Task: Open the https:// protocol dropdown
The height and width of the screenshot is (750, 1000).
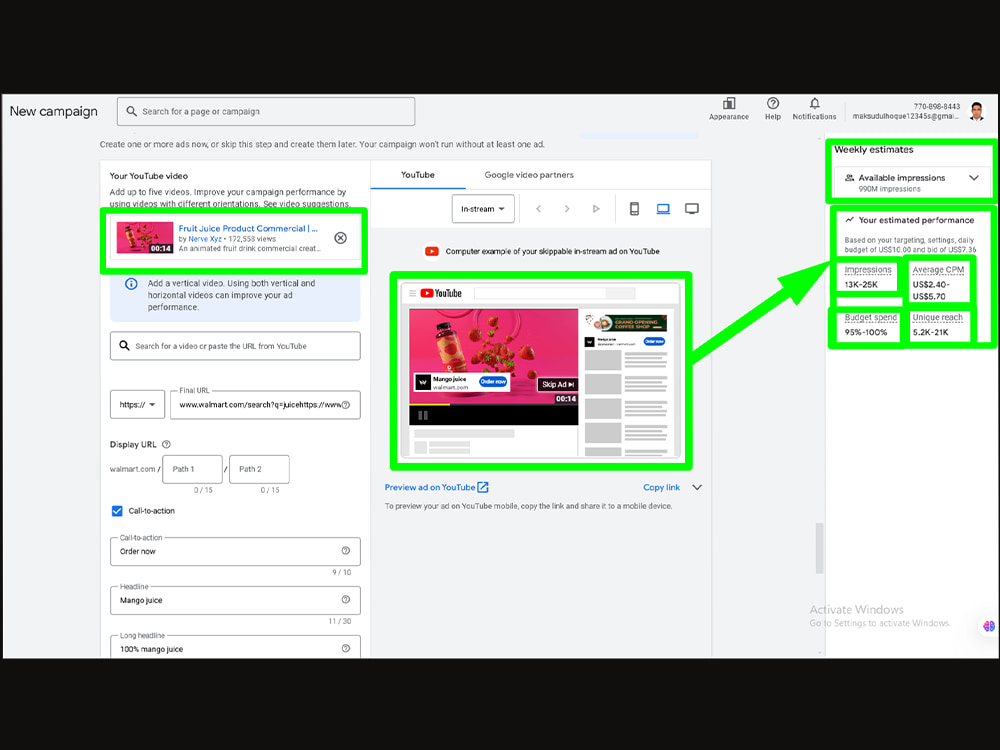Action: (137, 405)
